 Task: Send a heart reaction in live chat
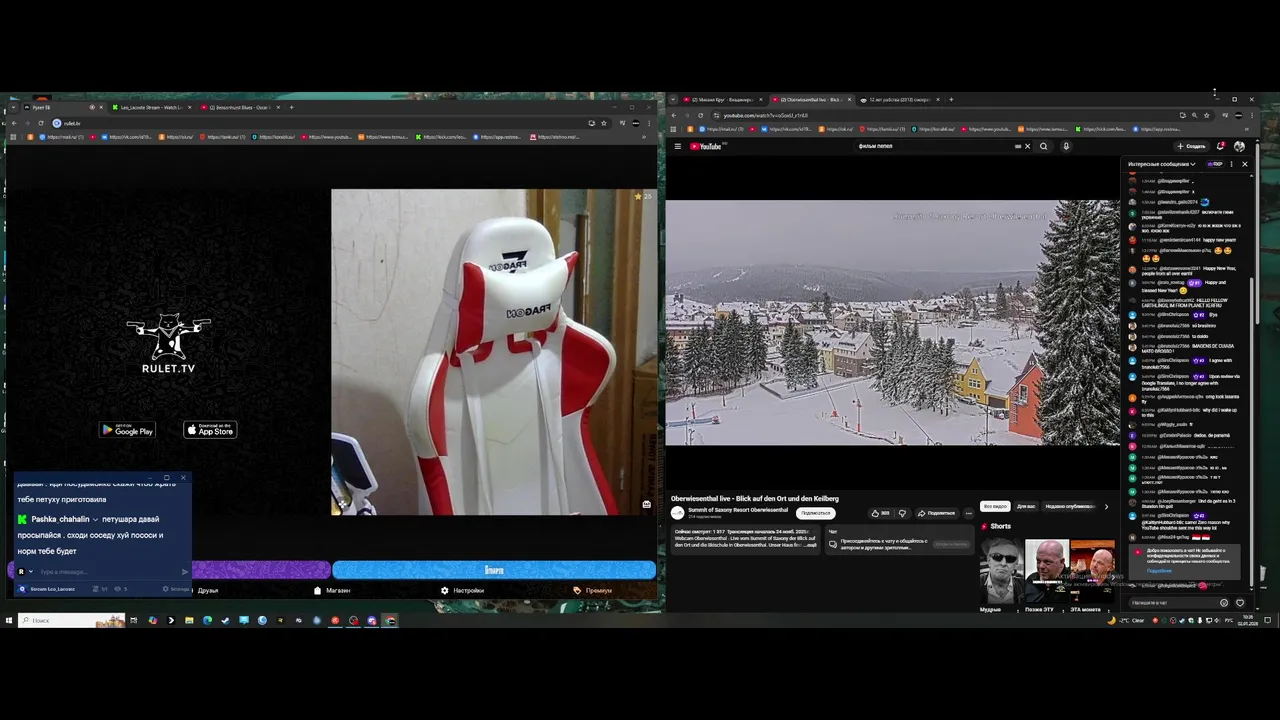pos(1240,603)
